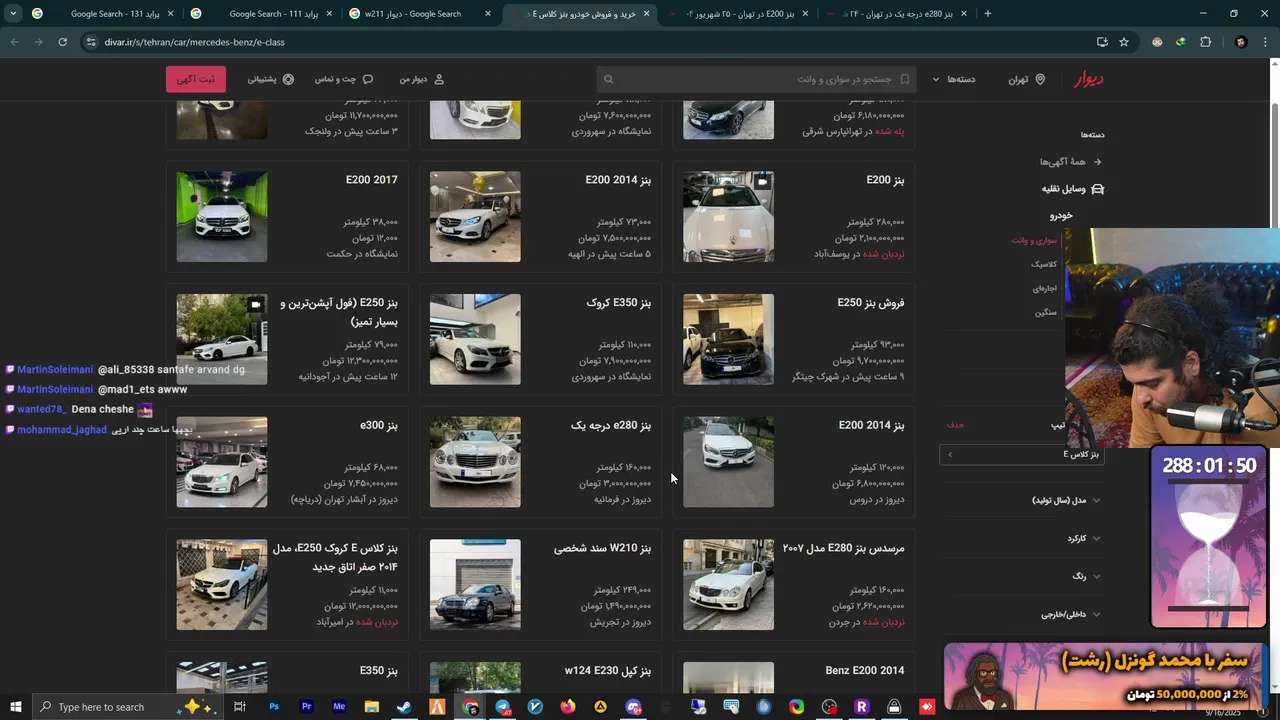The width and height of the screenshot is (1280, 720).
Task: Open بنز کلاس E کروک E250 listing
Action: (x=287, y=585)
